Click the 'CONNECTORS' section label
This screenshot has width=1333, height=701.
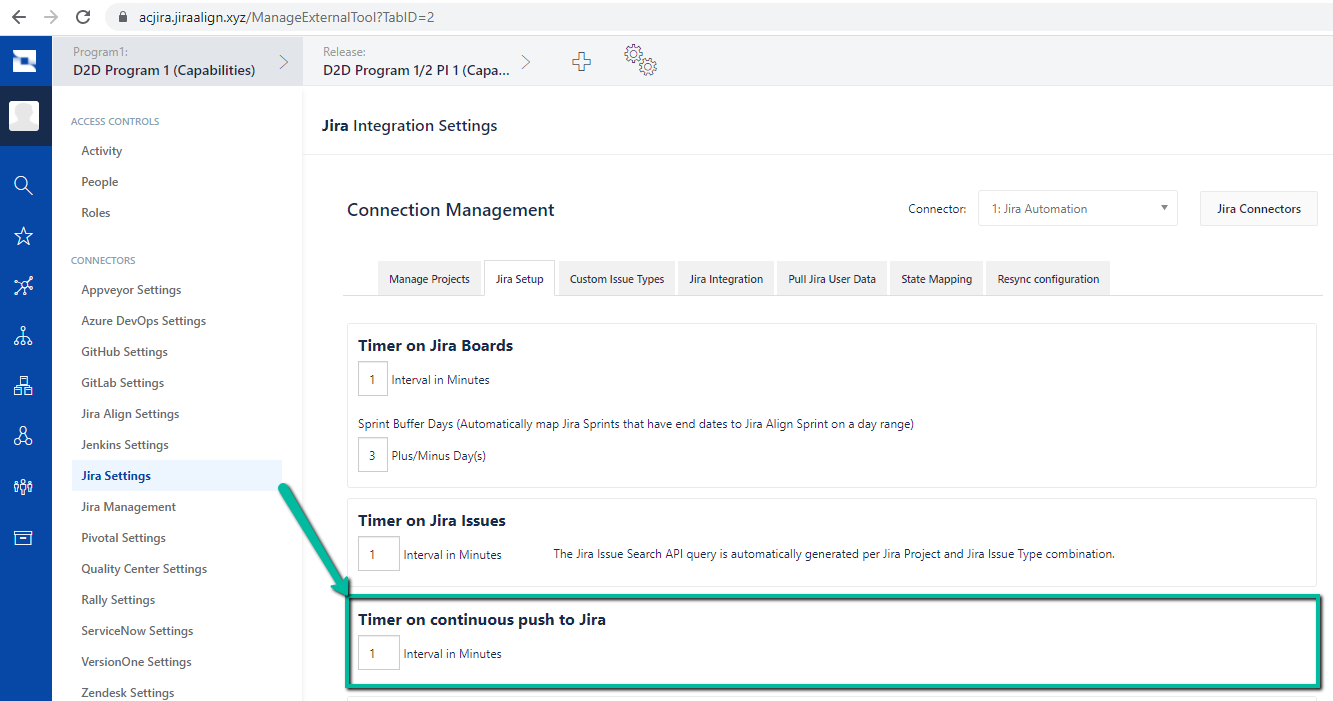tap(103, 261)
